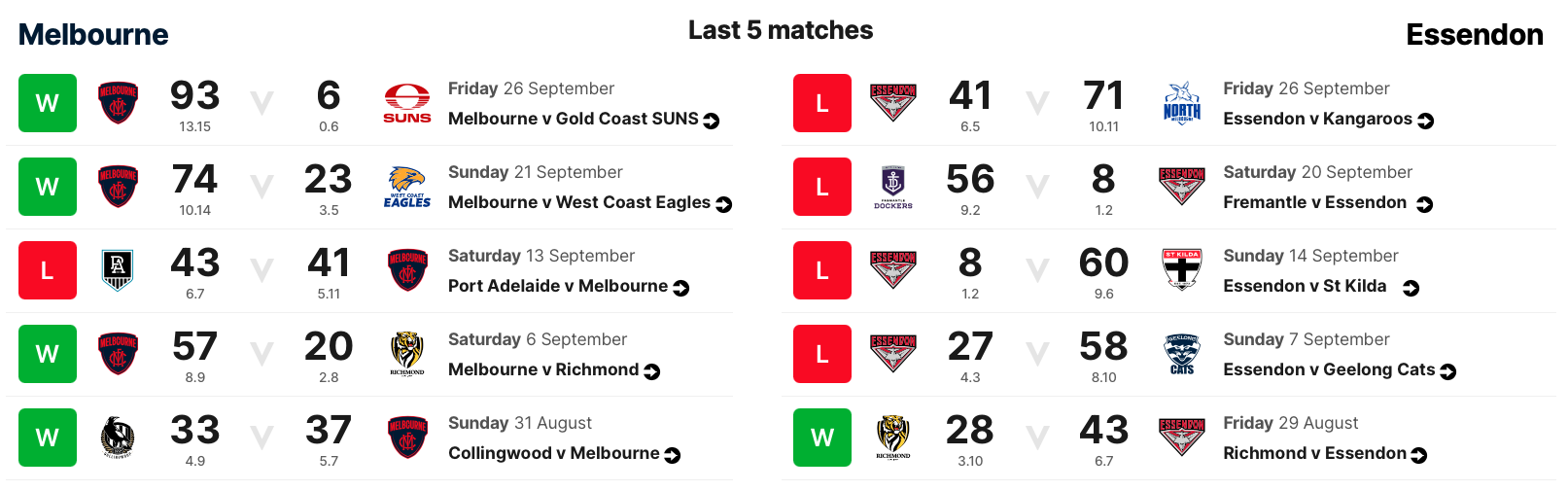Click arrow icon beside Essendon v St Kilda
The width and height of the screenshot is (1568, 491).
click(x=1411, y=288)
